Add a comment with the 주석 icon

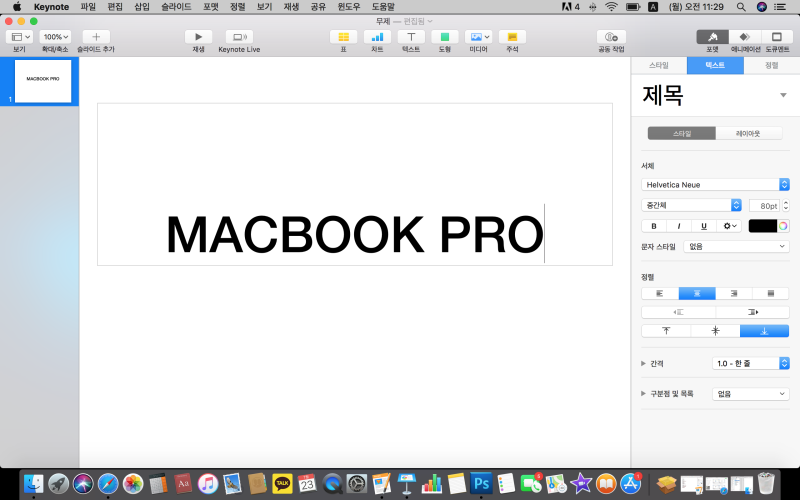512,37
